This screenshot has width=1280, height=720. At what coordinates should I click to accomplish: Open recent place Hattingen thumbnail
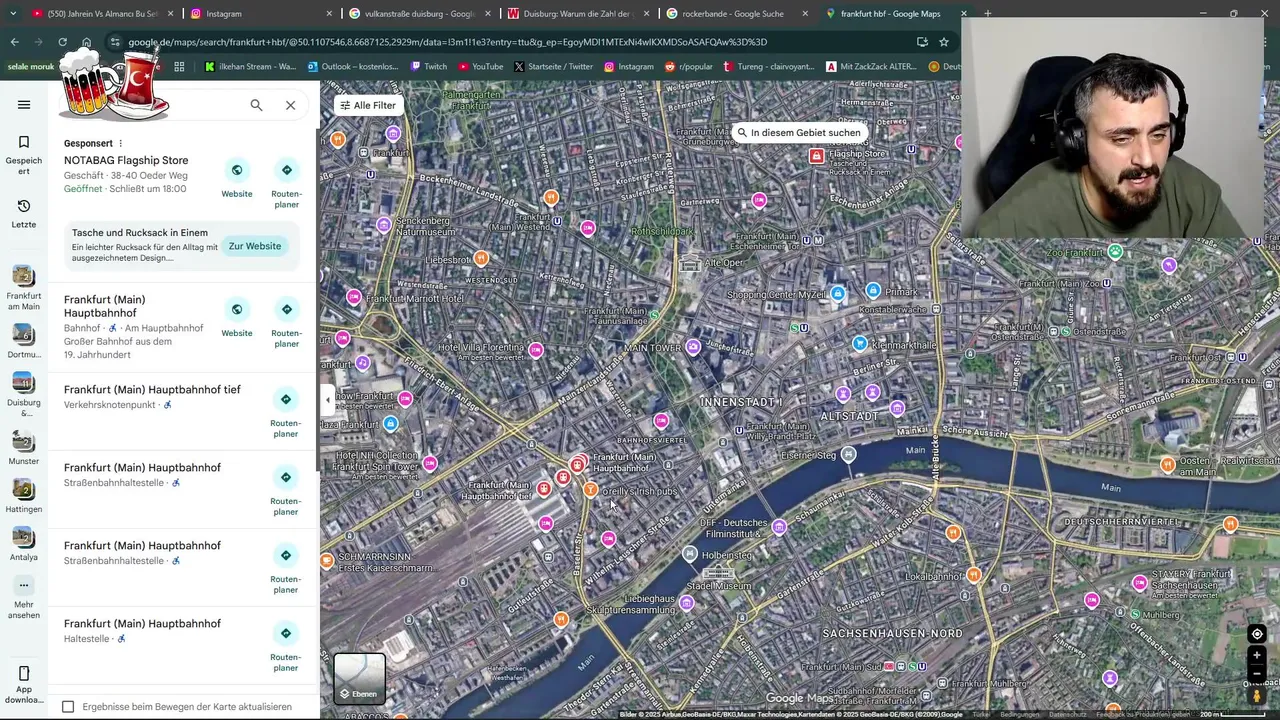[x=23, y=489]
